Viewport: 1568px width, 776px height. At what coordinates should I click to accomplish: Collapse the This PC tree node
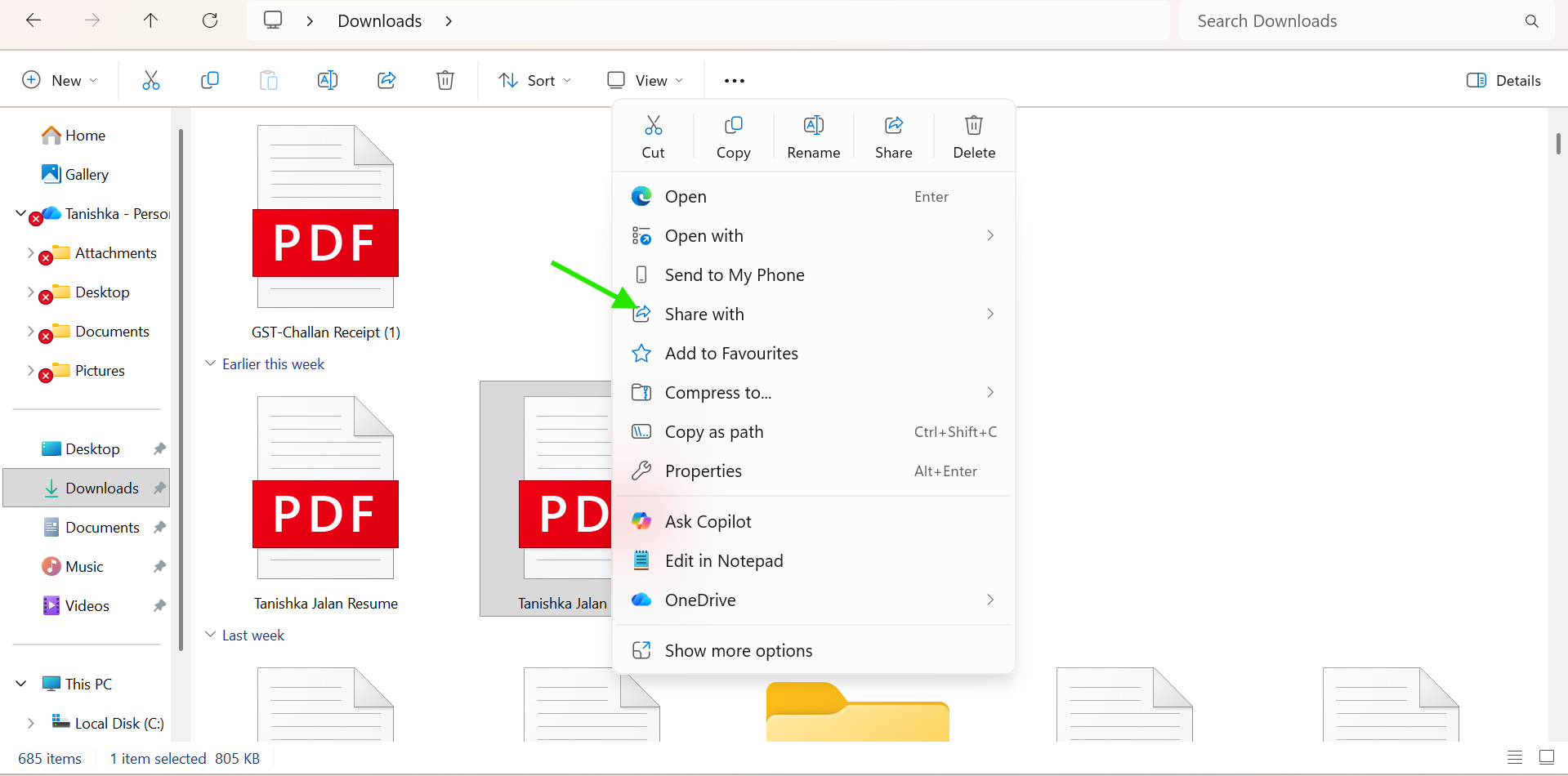click(x=21, y=684)
